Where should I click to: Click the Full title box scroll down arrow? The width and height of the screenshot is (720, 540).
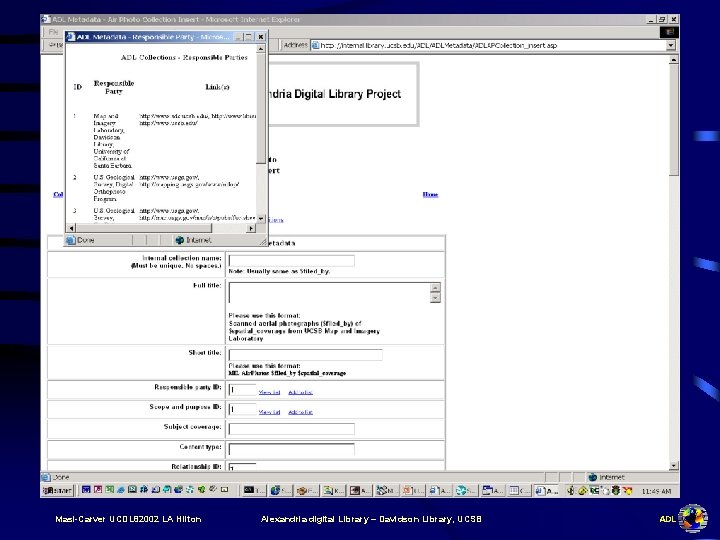435,298
